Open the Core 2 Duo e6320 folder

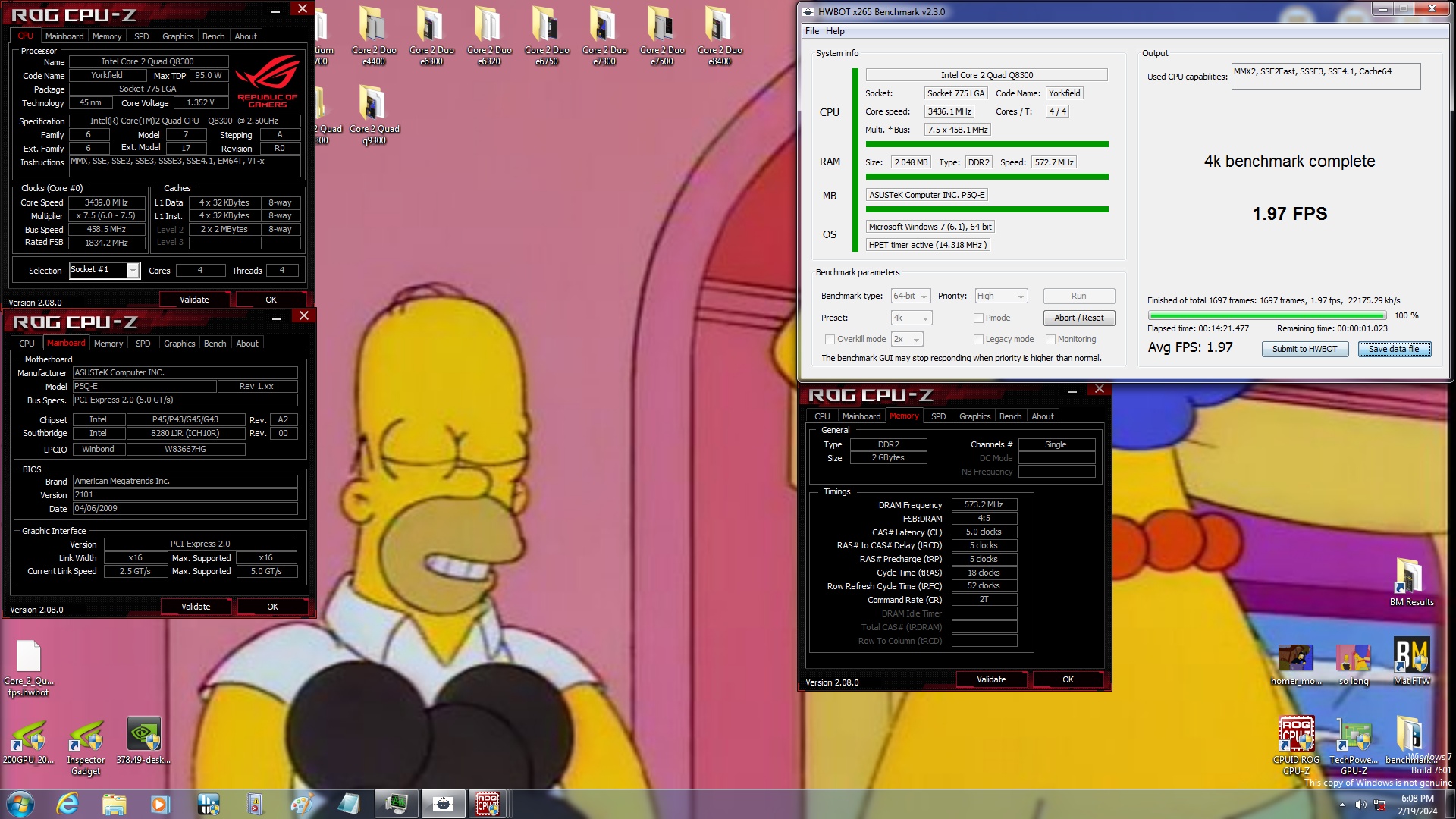click(x=489, y=36)
